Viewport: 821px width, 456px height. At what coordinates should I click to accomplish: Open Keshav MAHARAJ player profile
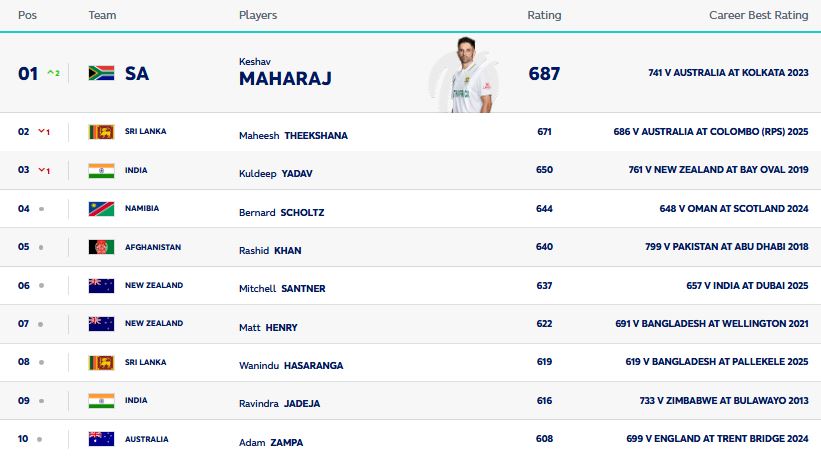pyautogui.click(x=285, y=72)
